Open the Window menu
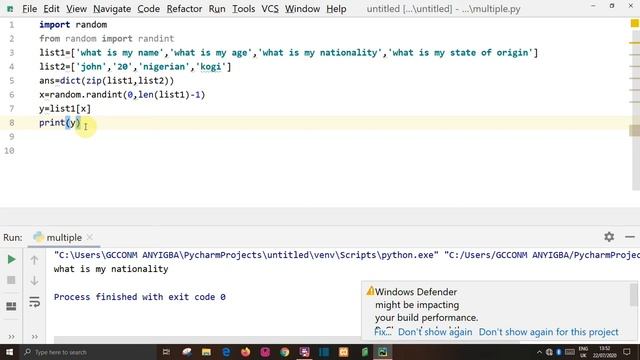Viewport: 640px width, 360px height. tap(302, 9)
